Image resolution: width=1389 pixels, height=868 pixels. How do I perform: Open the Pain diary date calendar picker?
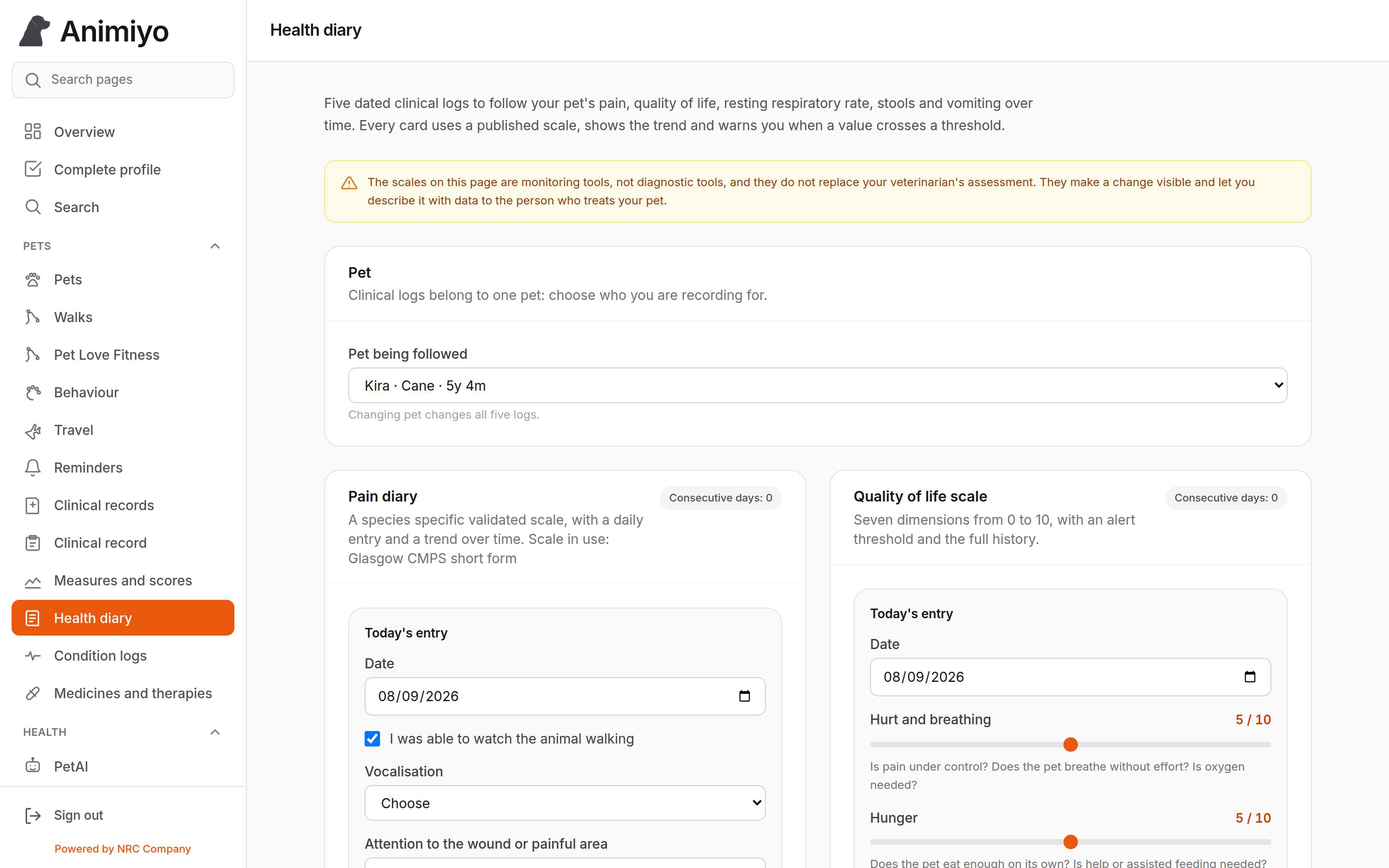(745, 696)
